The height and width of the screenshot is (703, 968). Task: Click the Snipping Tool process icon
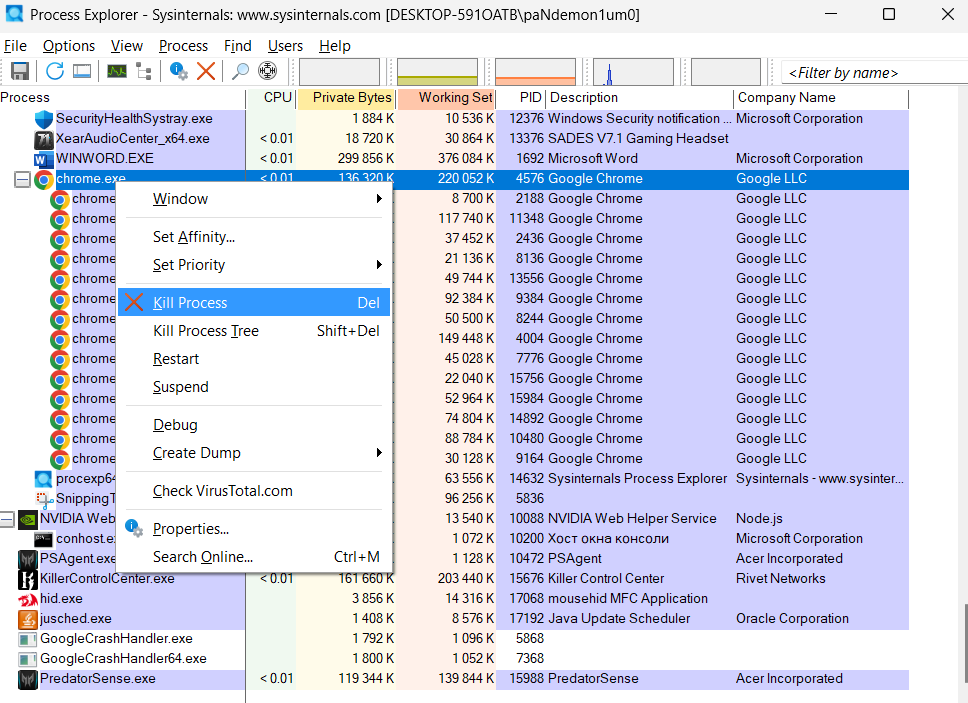point(44,499)
